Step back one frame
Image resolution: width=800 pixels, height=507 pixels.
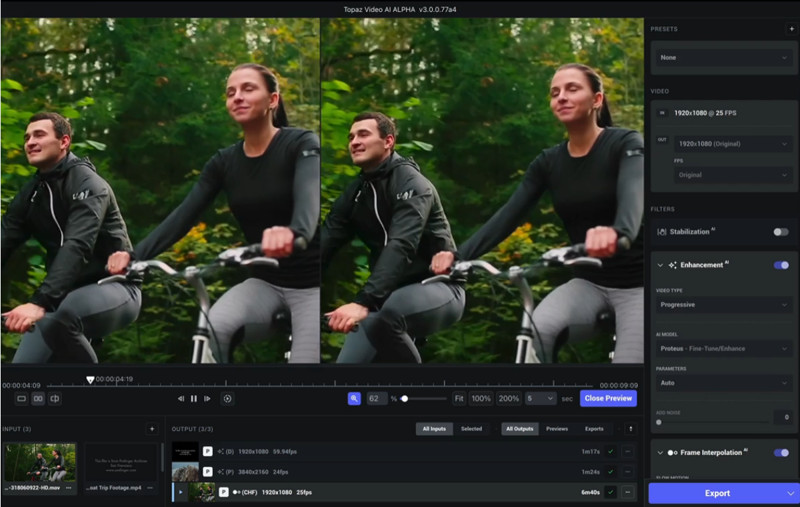point(181,399)
